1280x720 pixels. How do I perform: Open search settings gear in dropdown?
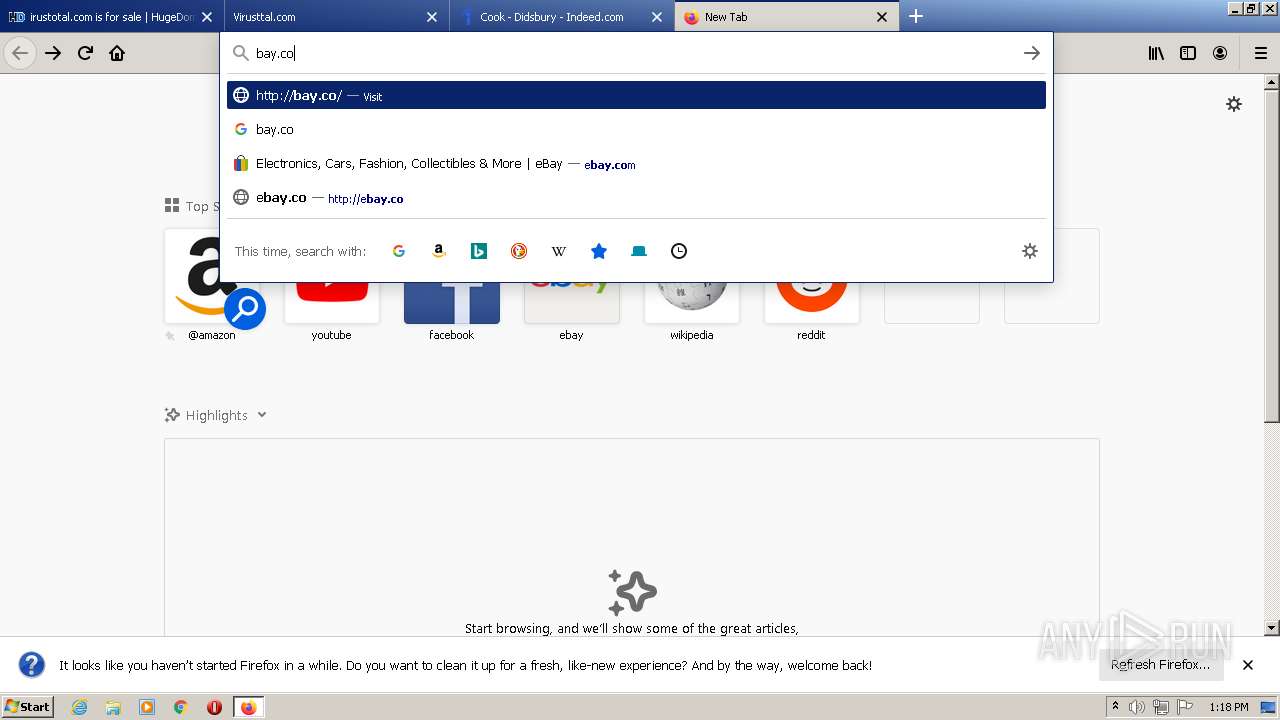point(1030,251)
